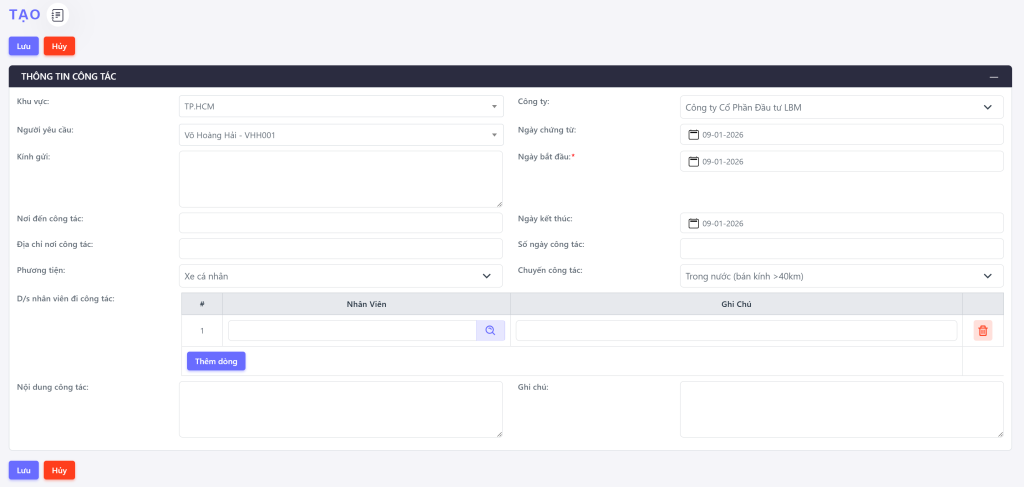Image resolution: width=1024 pixels, height=487 pixels.
Task: Delete row 1 with the trash icon
Action: pyautogui.click(x=982, y=330)
